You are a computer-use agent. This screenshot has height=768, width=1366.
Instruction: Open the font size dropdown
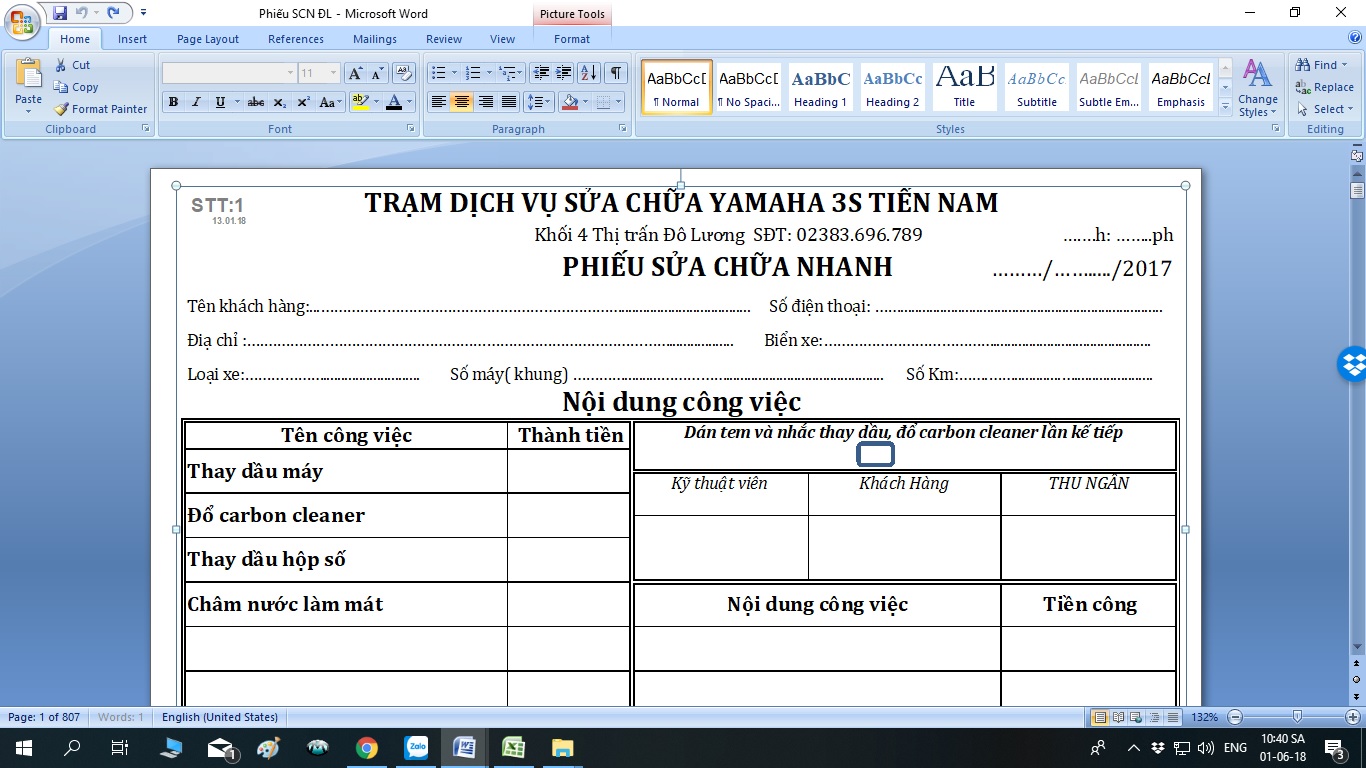coord(334,73)
